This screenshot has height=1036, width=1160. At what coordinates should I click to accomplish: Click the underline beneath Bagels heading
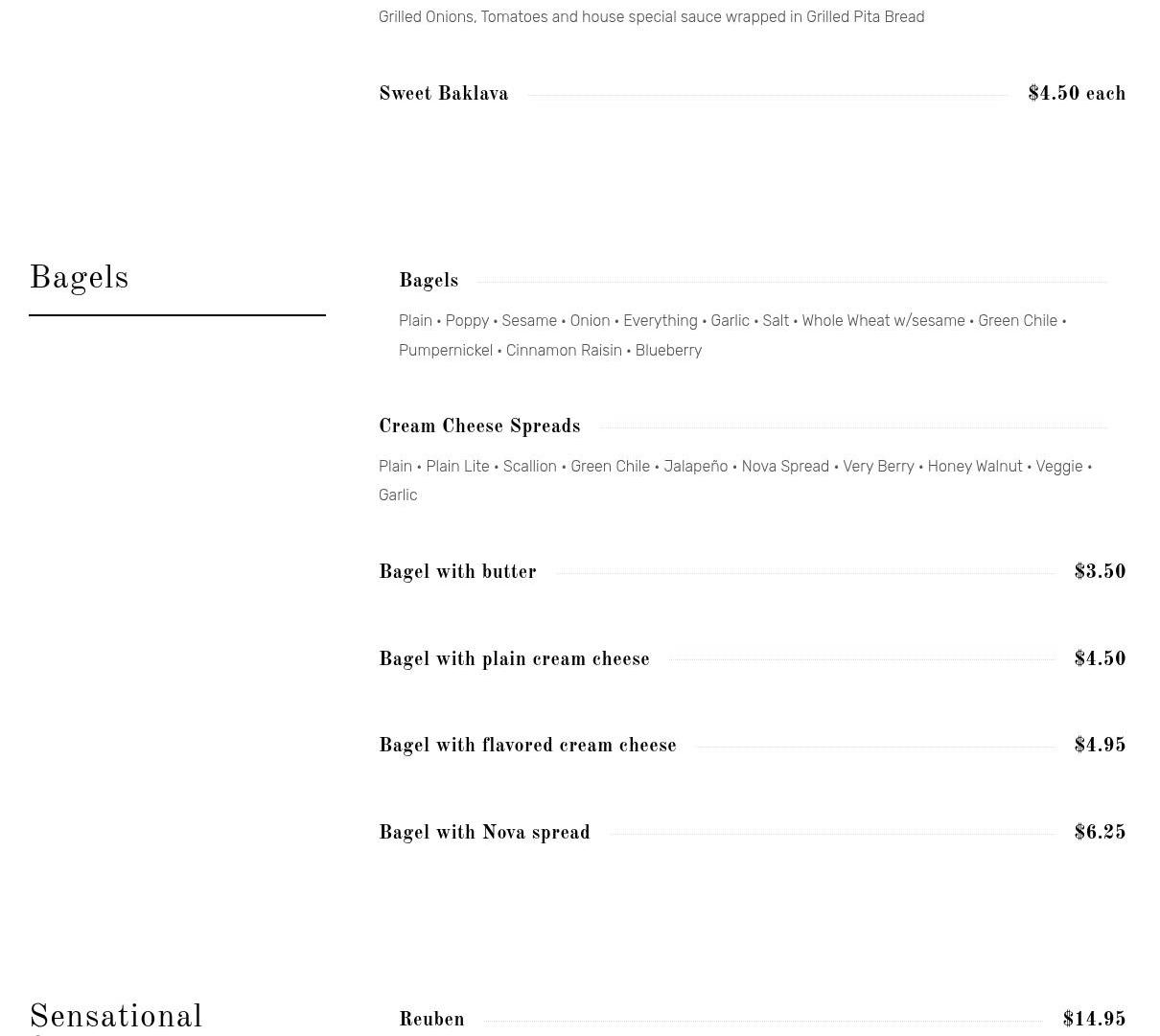(x=177, y=314)
